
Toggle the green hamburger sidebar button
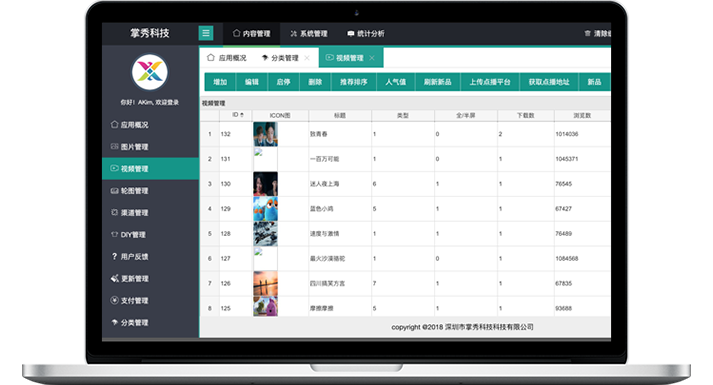click(x=206, y=33)
